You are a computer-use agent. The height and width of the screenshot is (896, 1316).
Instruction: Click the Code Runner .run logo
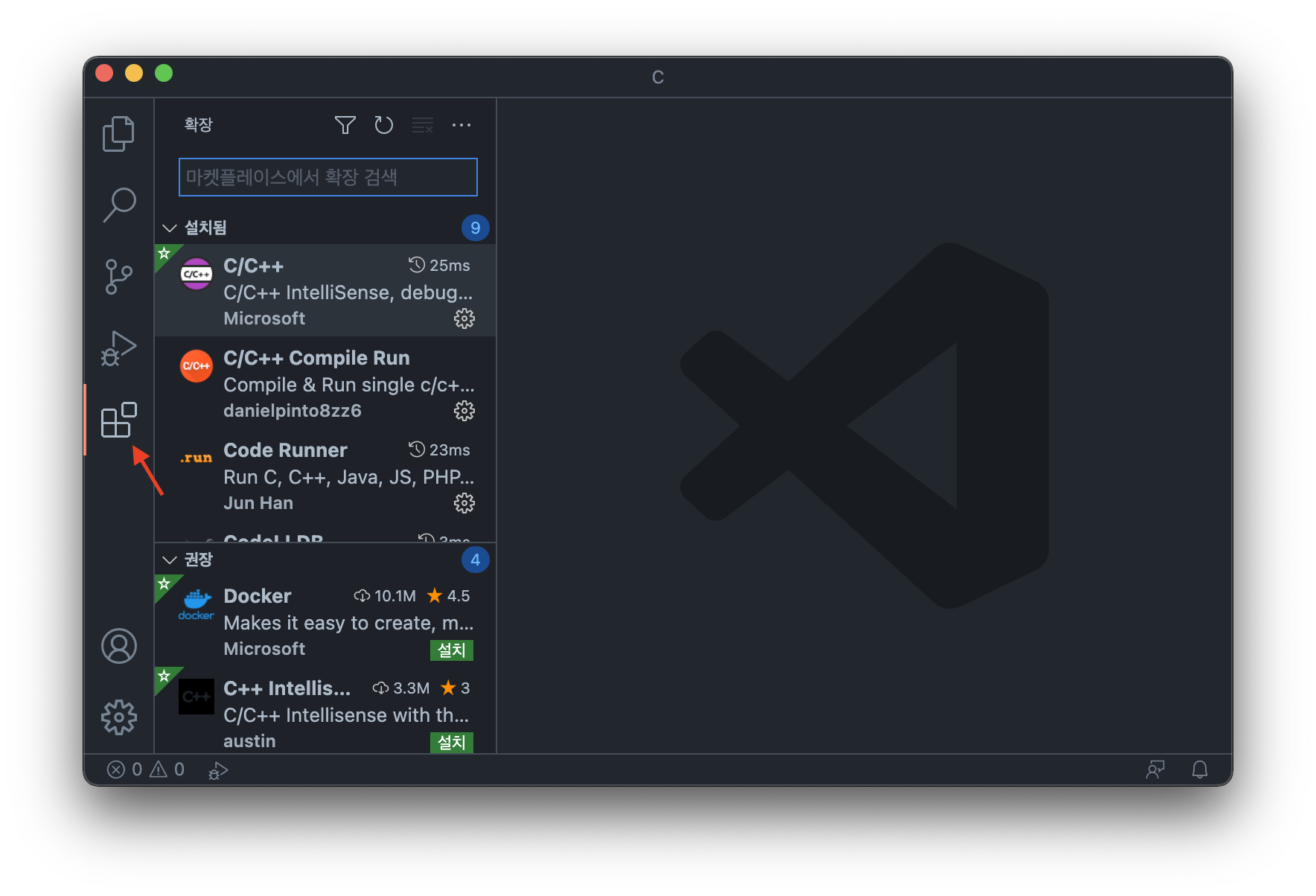(197, 458)
